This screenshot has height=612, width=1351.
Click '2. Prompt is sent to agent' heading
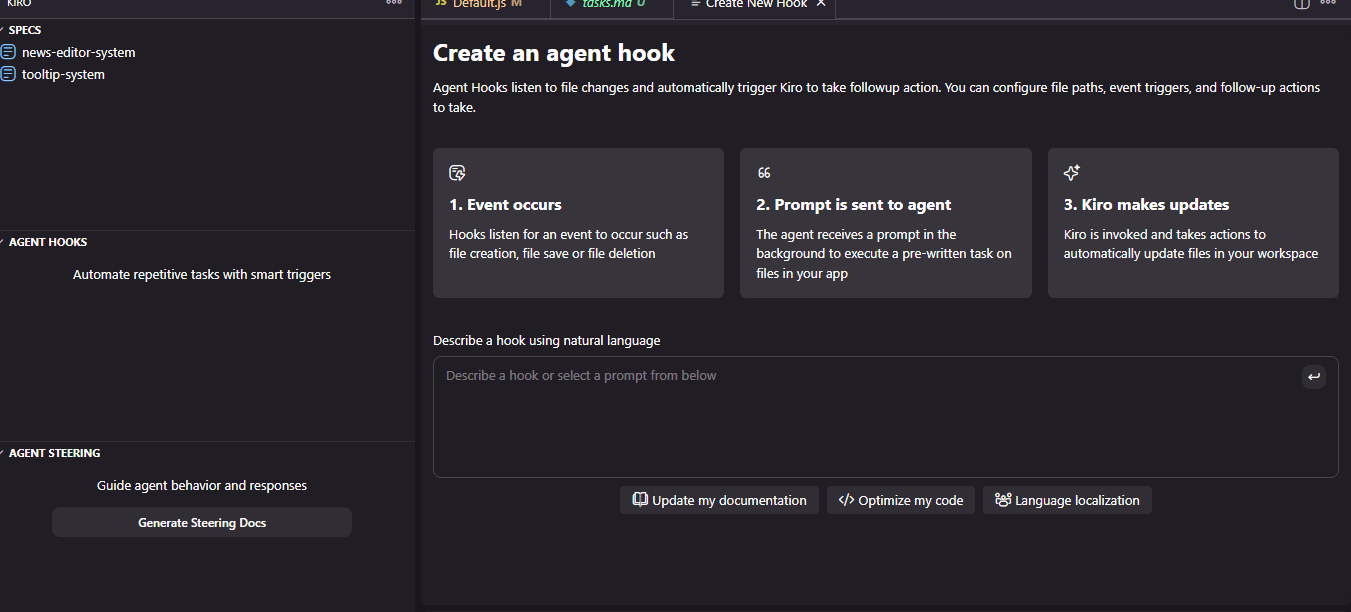pyautogui.click(x=854, y=204)
